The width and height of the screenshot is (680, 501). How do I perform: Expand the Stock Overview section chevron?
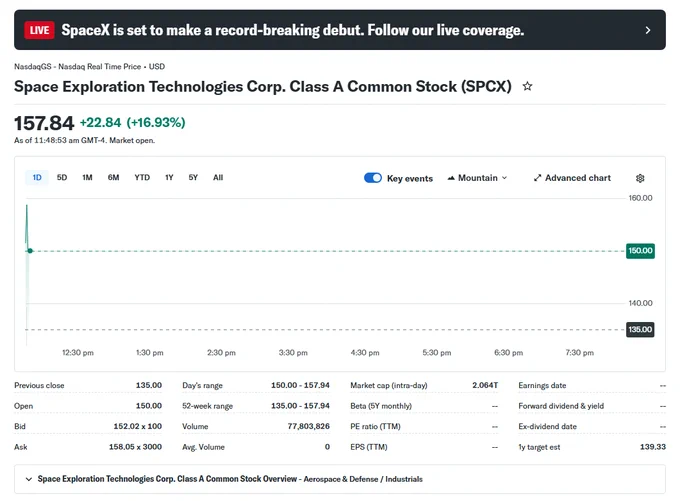click(x=29, y=479)
